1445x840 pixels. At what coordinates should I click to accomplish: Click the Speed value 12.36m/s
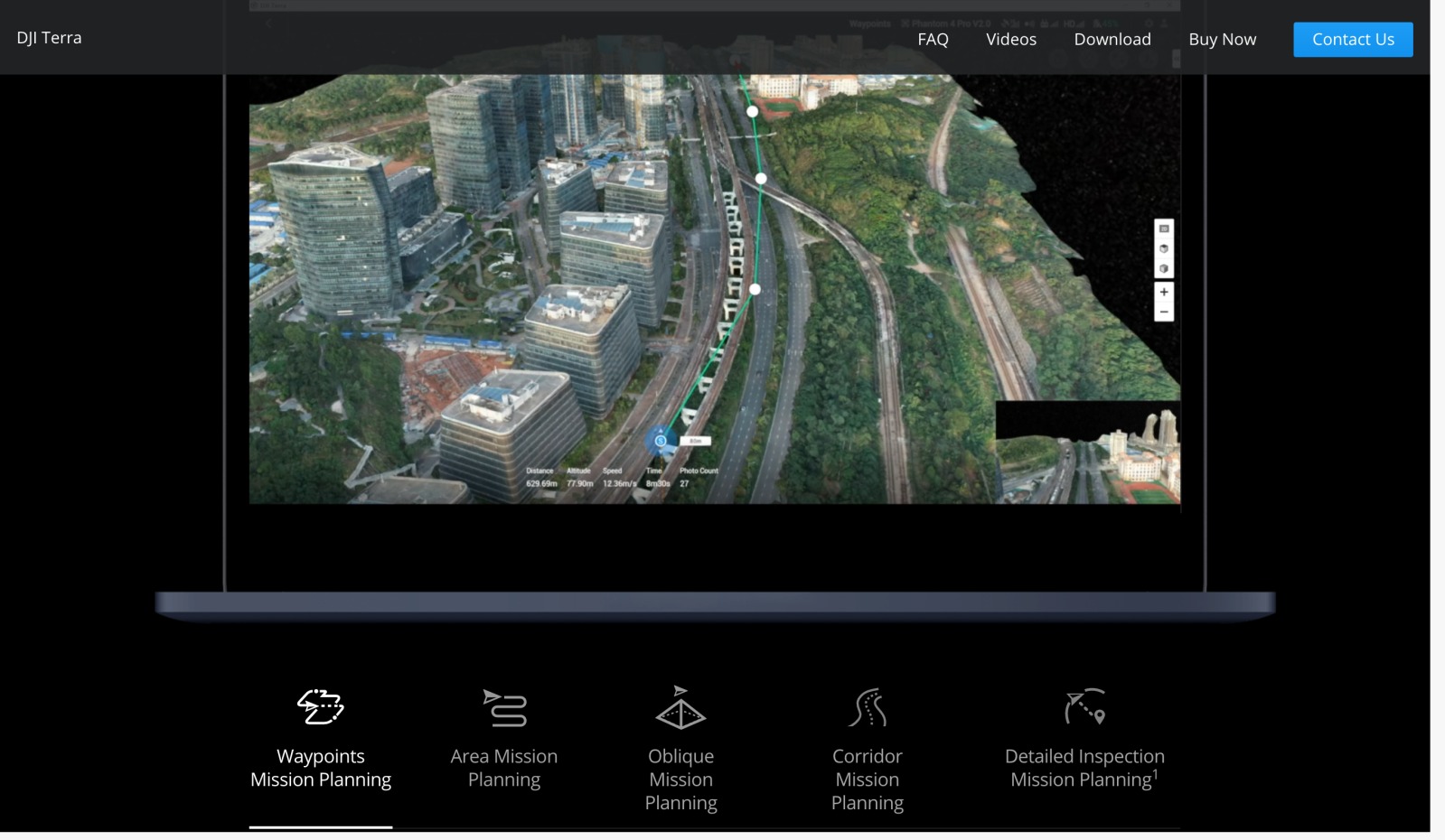619,483
